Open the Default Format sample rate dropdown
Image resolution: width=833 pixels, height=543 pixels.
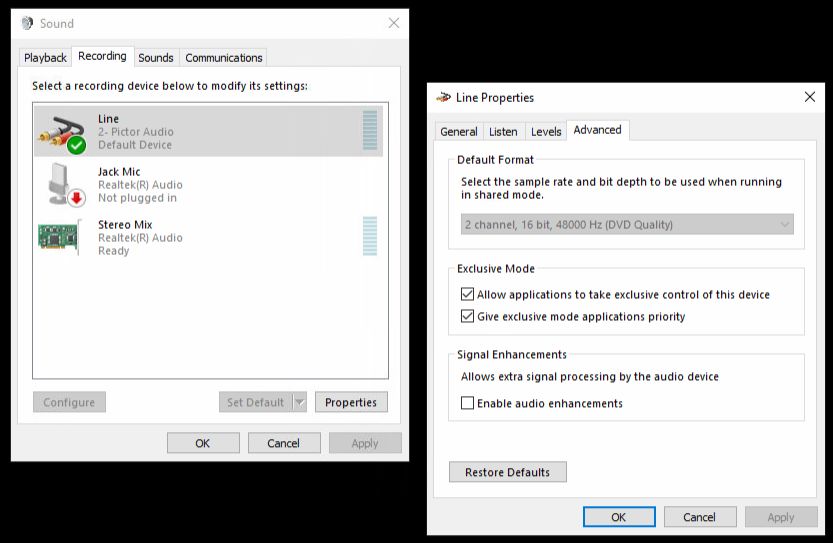pyautogui.click(x=627, y=225)
